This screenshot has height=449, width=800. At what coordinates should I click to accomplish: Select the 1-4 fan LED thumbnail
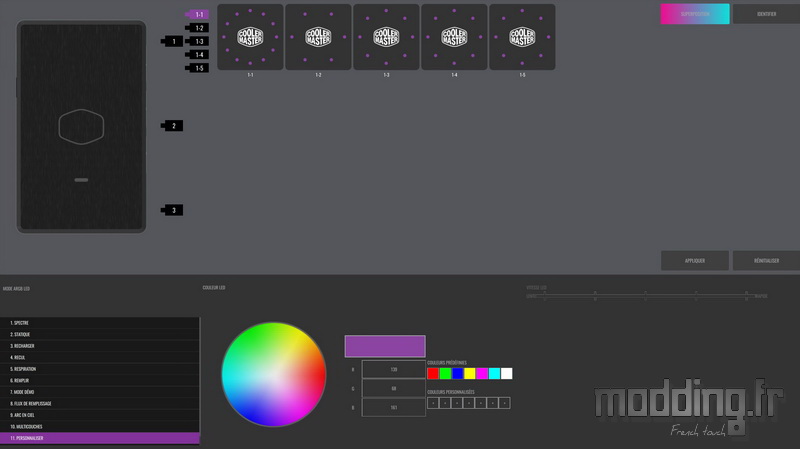tap(454, 37)
